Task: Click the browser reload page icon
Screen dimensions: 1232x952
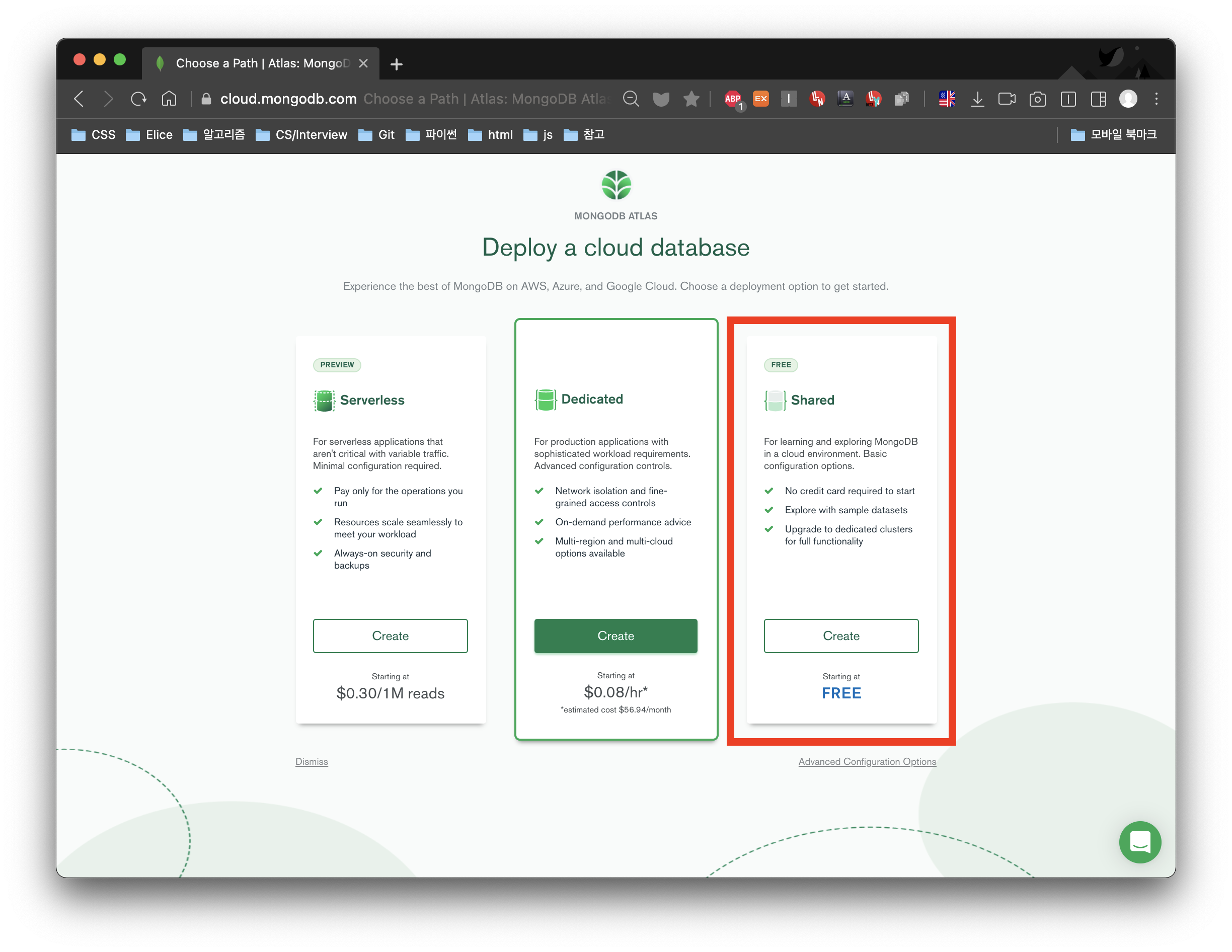Action: click(x=138, y=99)
